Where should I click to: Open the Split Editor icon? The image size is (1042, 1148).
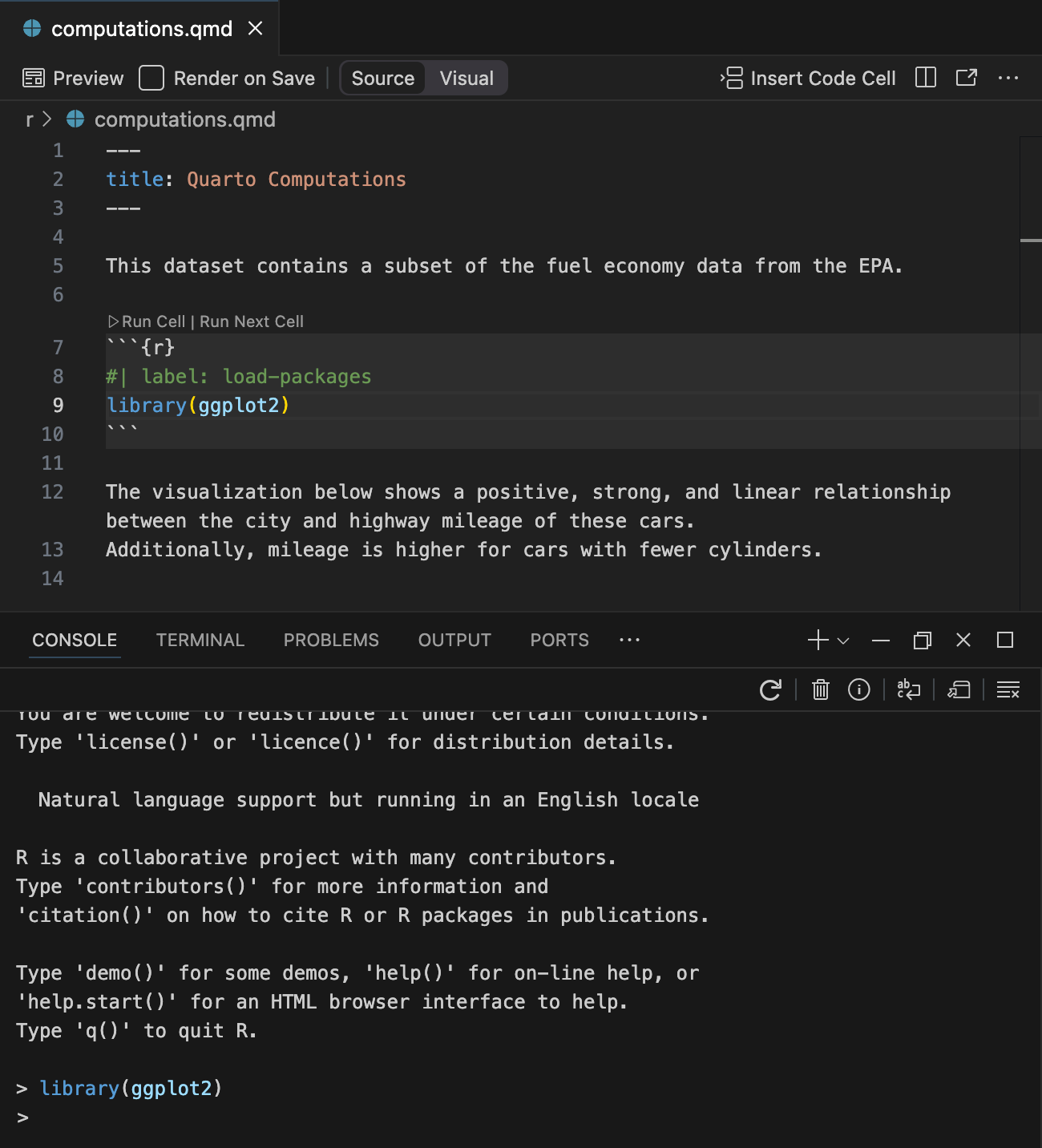(925, 78)
